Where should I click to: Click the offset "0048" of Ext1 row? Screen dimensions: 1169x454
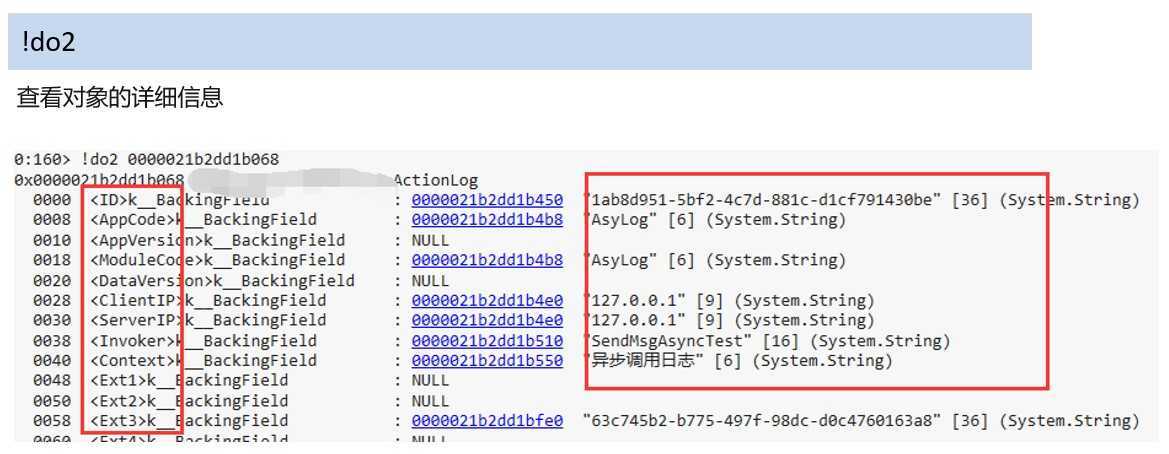(52, 381)
